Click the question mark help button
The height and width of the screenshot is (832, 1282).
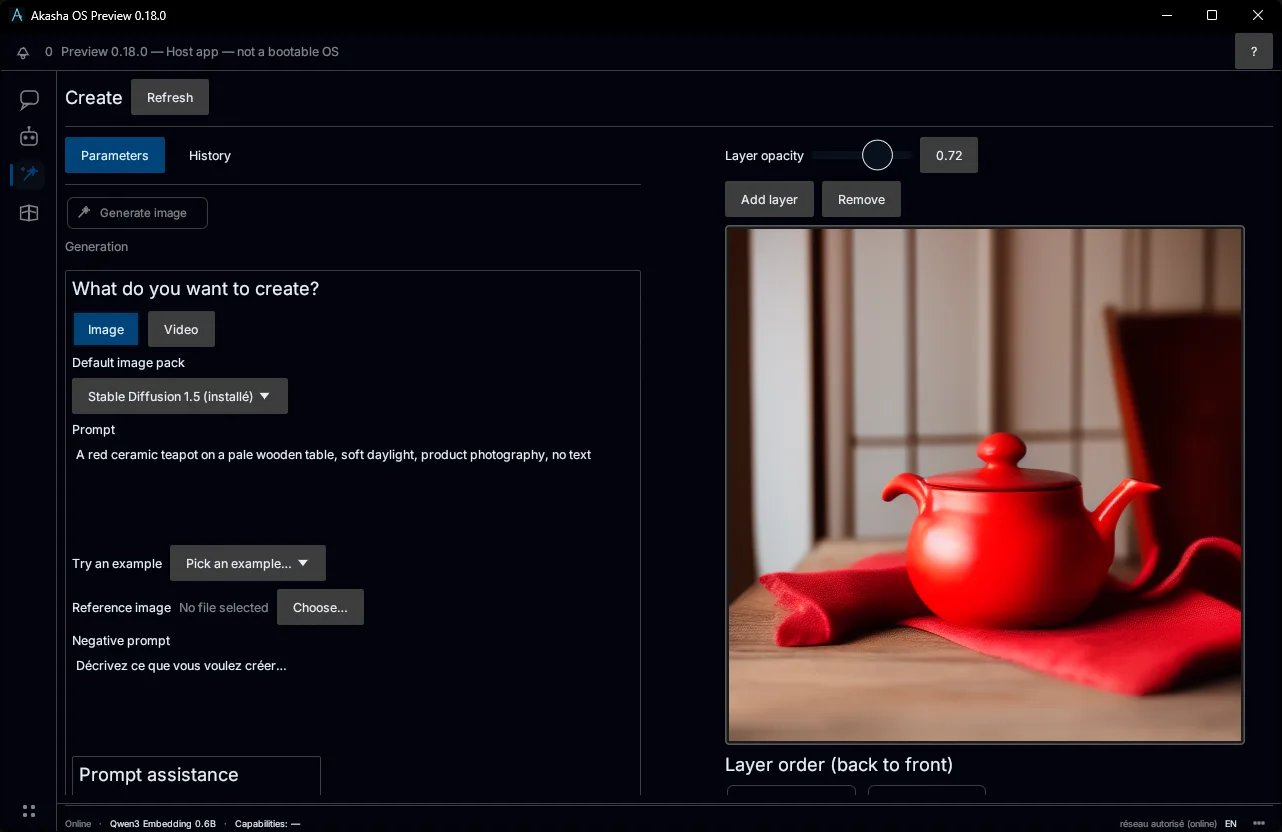point(1254,52)
